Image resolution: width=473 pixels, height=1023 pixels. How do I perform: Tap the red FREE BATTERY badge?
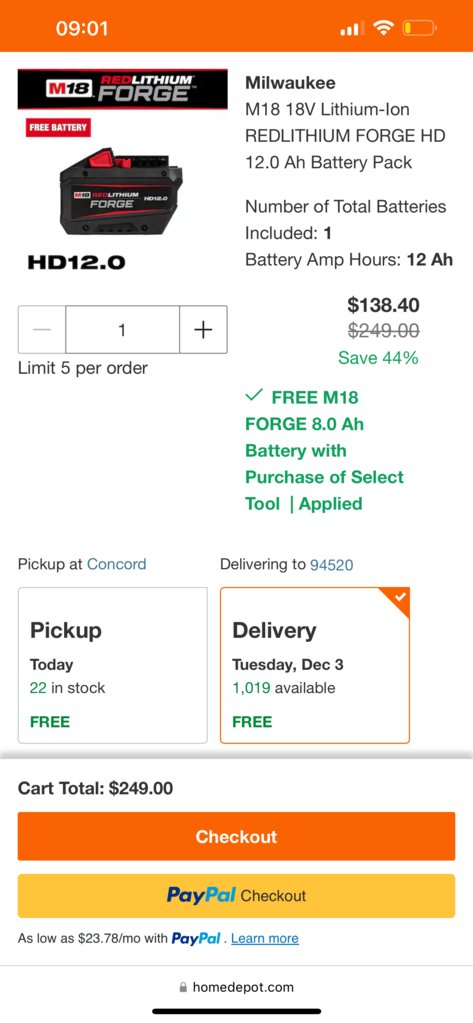[x=58, y=128]
